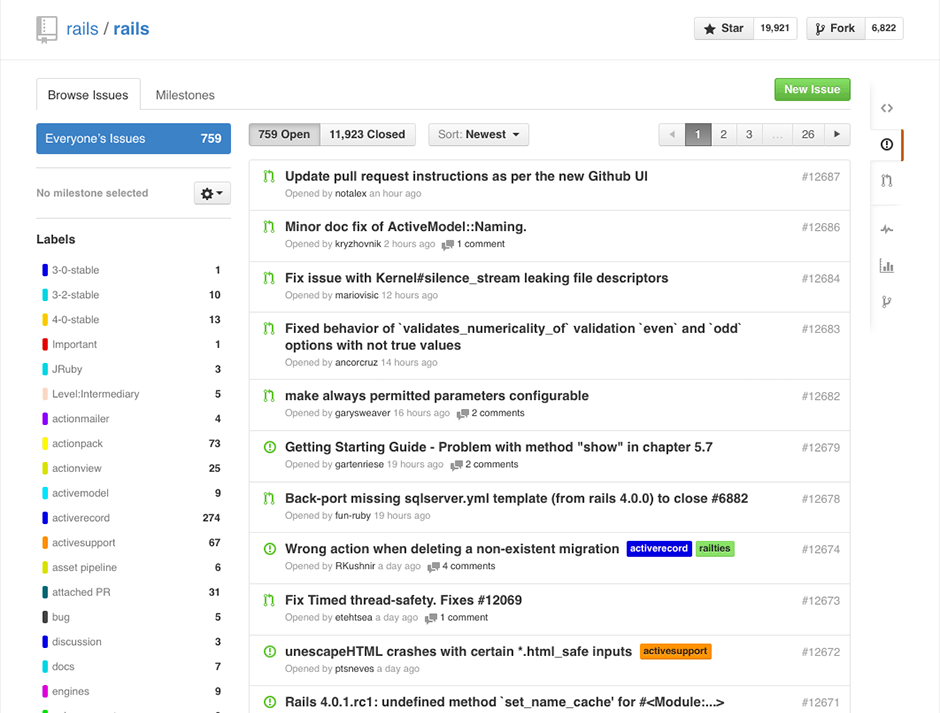
Task: Click pull request icon for Kernel#silence_stream fix
Action: [269, 278]
